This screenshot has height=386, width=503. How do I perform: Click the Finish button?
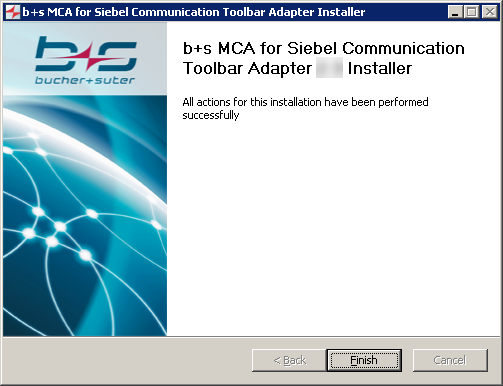(x=364, y=360)
